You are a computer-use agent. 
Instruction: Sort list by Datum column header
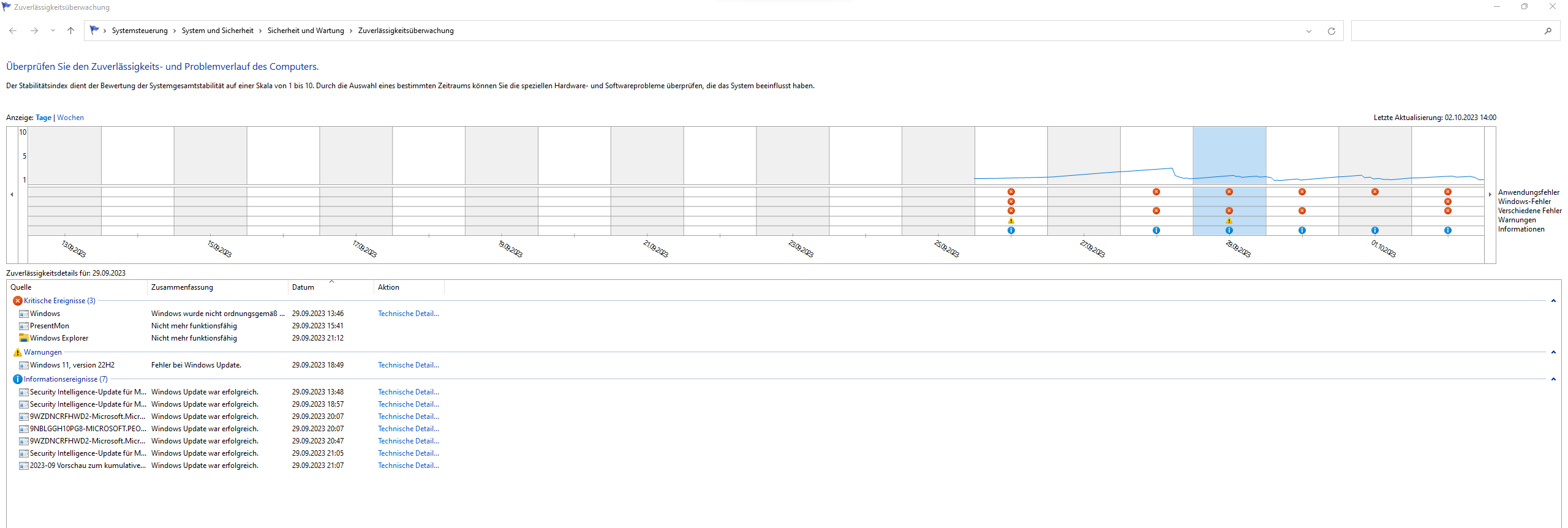click(x=331, y=287)
